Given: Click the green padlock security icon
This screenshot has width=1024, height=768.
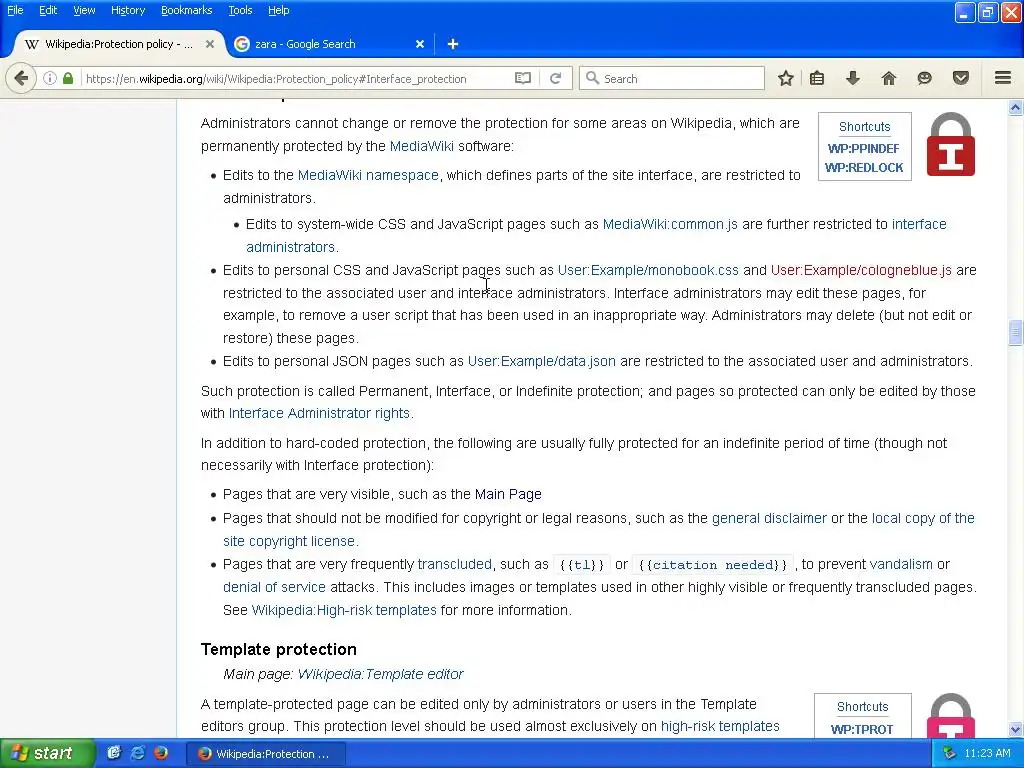Looking at the screenshot, I should (68, 78).
